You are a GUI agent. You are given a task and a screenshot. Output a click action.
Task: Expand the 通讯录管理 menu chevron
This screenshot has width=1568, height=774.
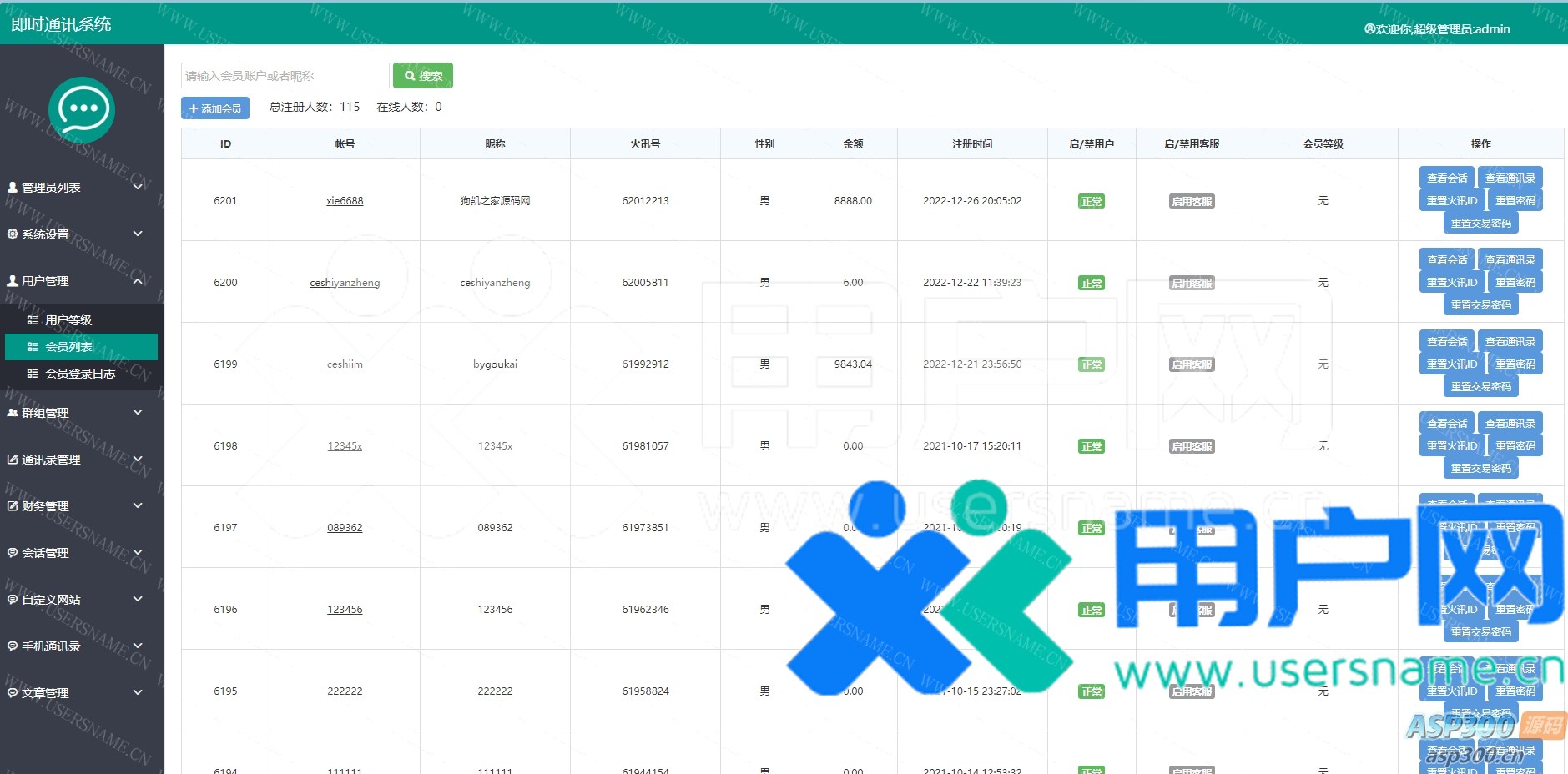pos(138,459)
